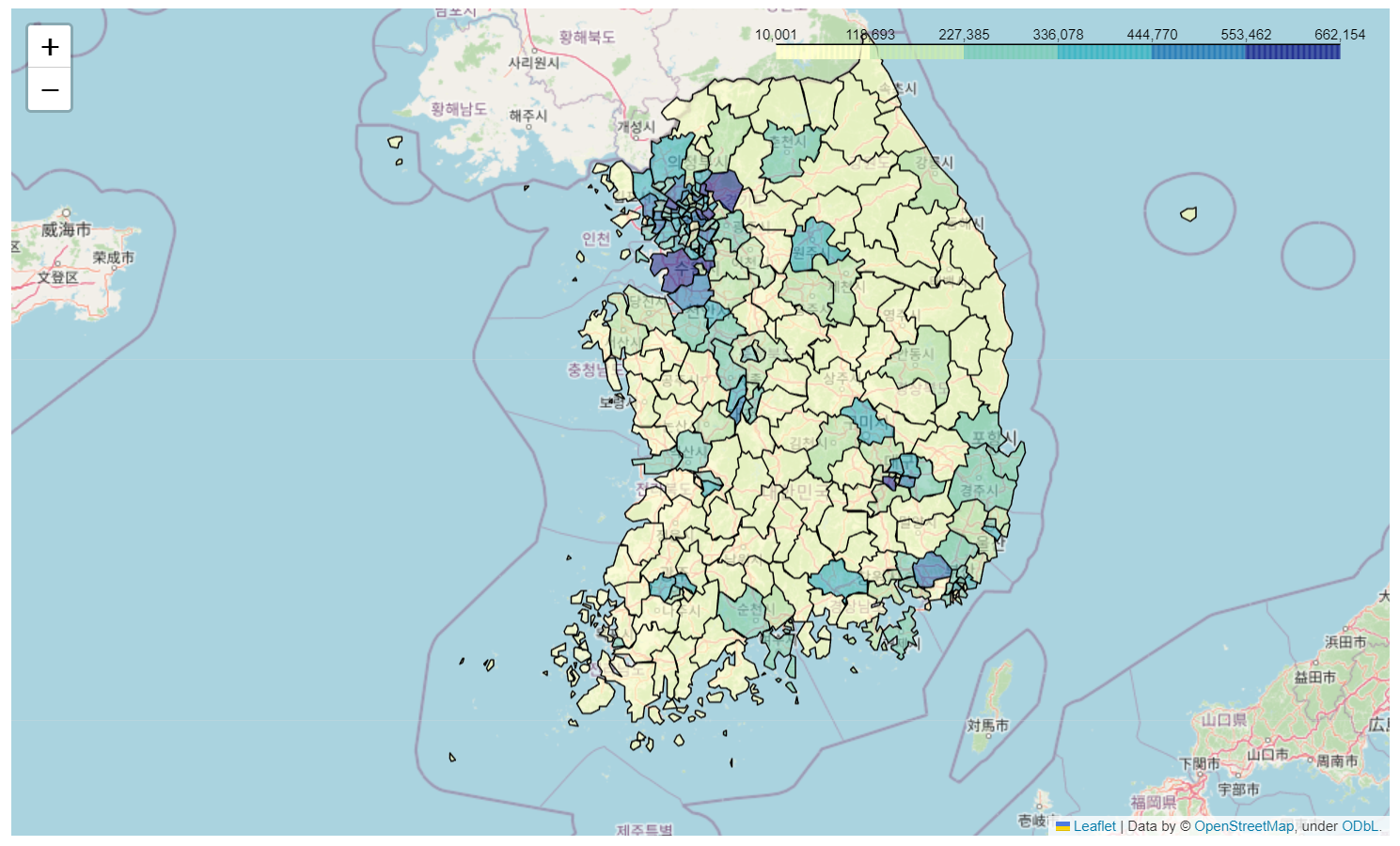The height and width of the screenshot is (846, 1400).
Task: Click the 해주시 city label
Action: (x=527, y=116)
